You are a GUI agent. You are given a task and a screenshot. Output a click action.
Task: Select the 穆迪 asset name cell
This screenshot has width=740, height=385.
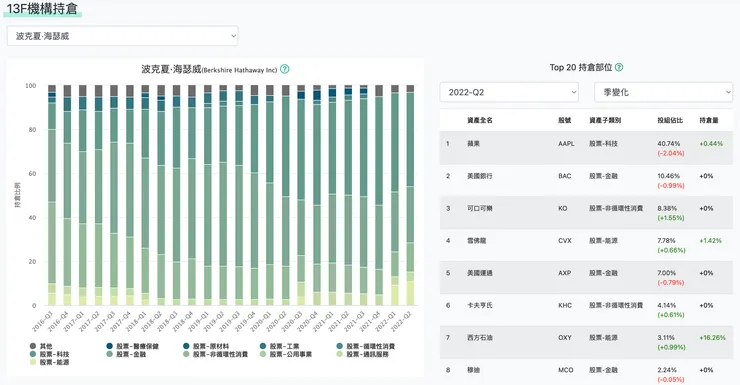pos(473,370)
